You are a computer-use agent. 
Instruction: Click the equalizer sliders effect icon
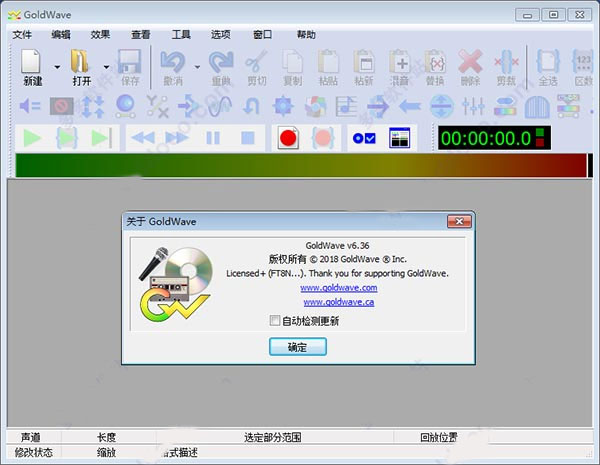tap(473, 106)
